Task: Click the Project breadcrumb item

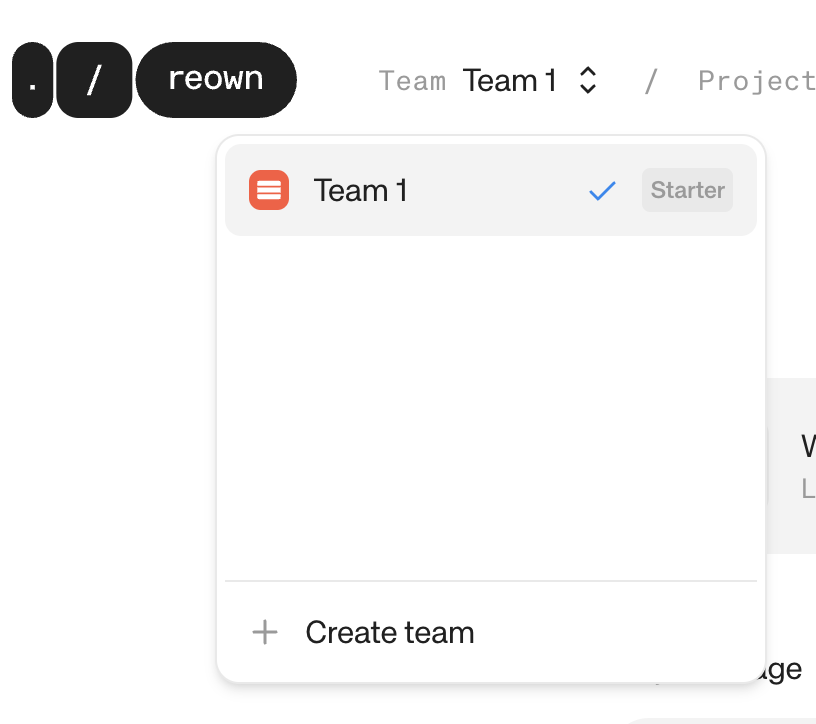Action: (x=757, y=80)
